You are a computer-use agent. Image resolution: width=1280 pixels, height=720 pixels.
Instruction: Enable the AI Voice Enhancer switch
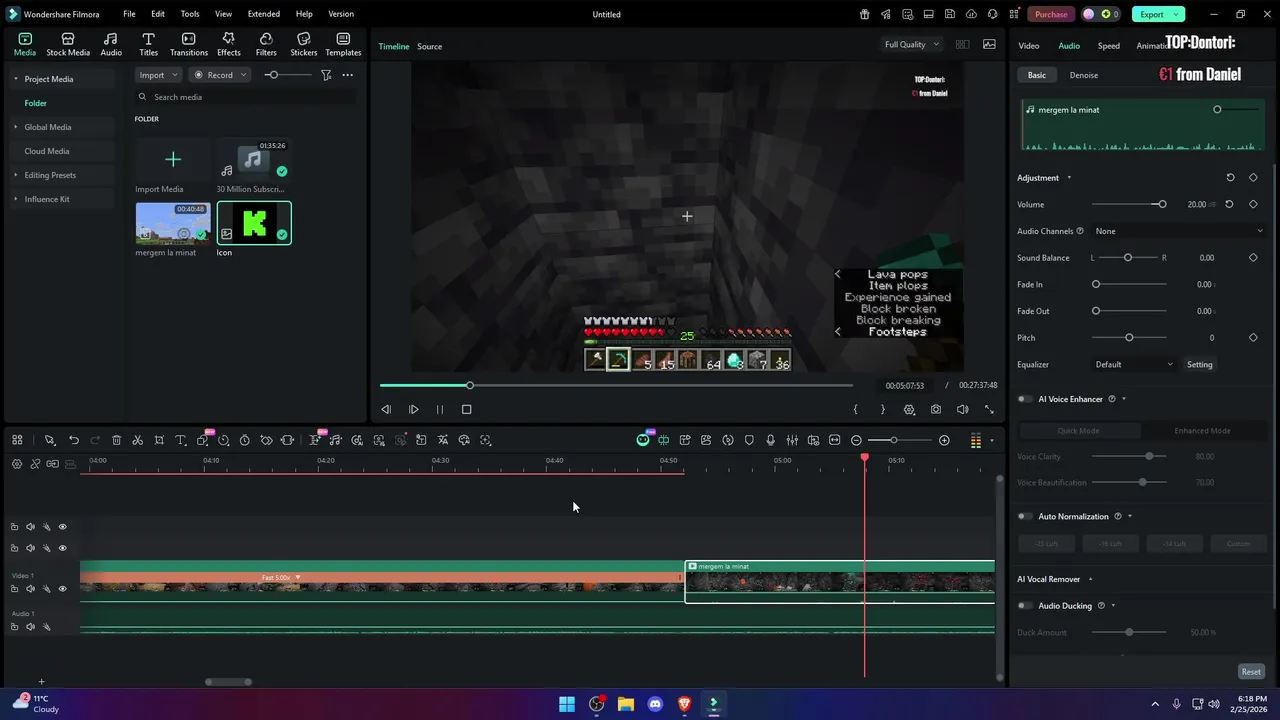click(1025, 399)
